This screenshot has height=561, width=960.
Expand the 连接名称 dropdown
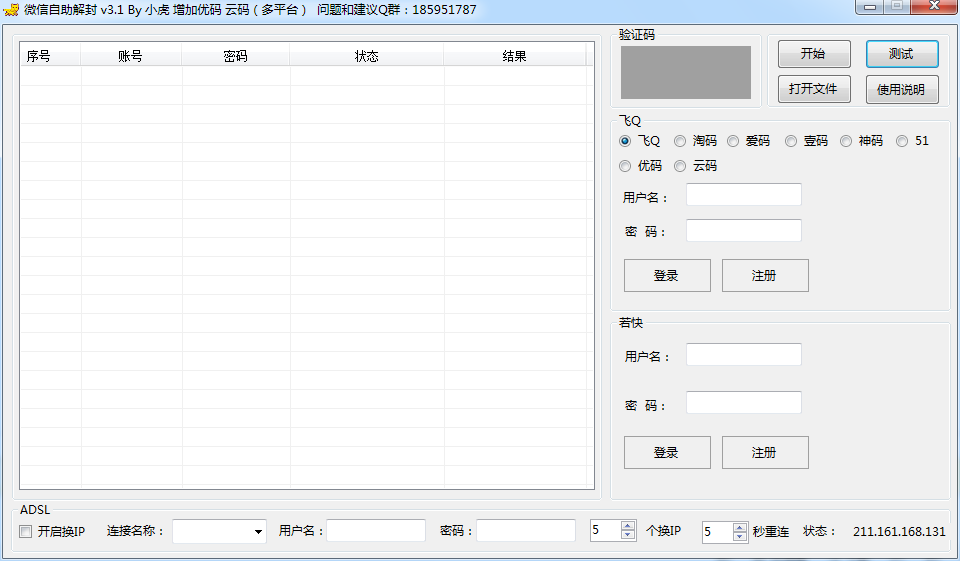[258, 531]
